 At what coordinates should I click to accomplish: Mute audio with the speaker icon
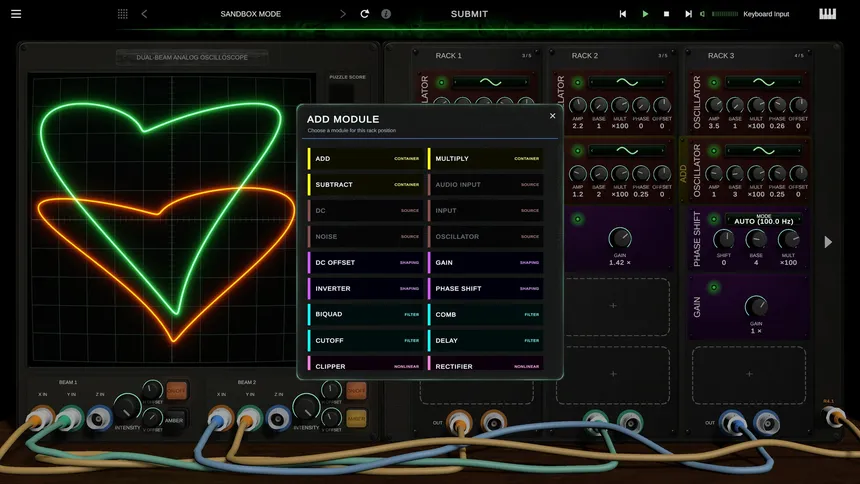click(703, 14)
